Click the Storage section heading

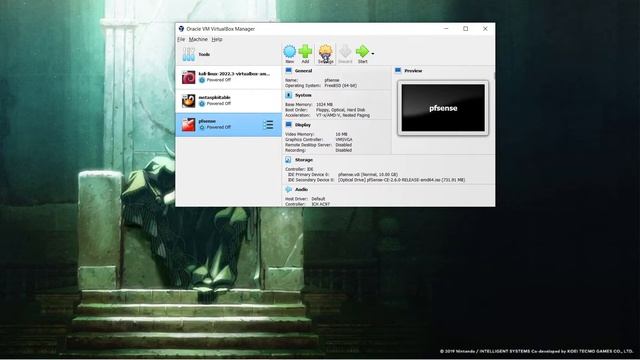(x=304, y=160)
